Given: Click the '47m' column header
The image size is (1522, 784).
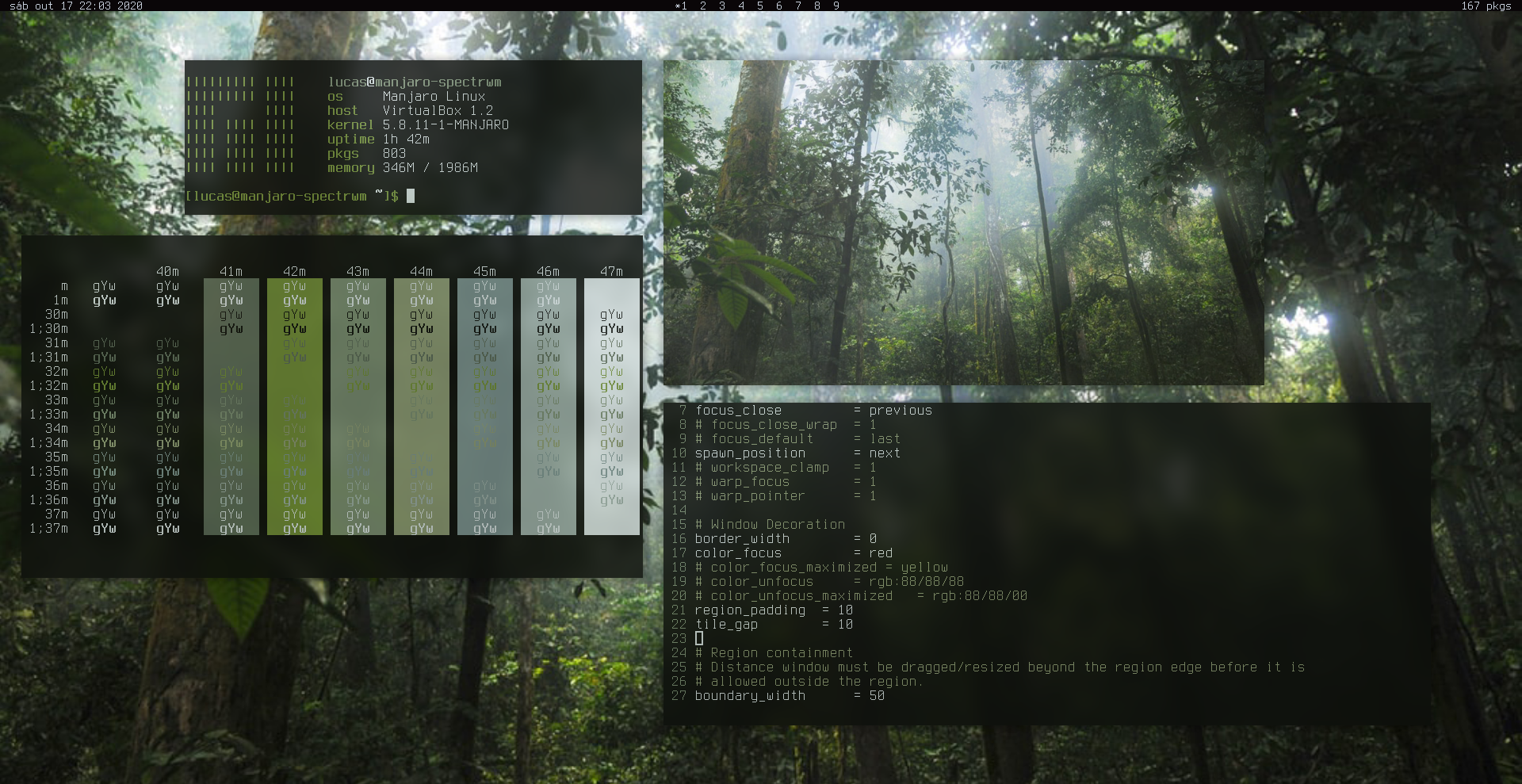Looking at the screenshot, I should (611, 271).
